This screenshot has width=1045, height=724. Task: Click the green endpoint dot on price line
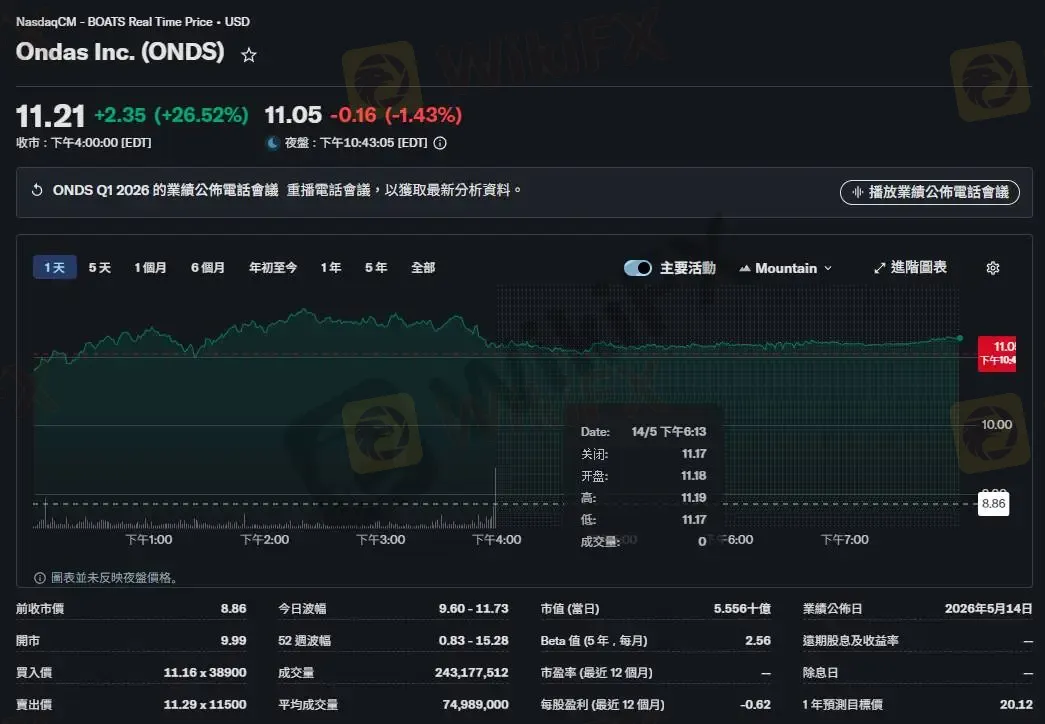coord(960,338)
